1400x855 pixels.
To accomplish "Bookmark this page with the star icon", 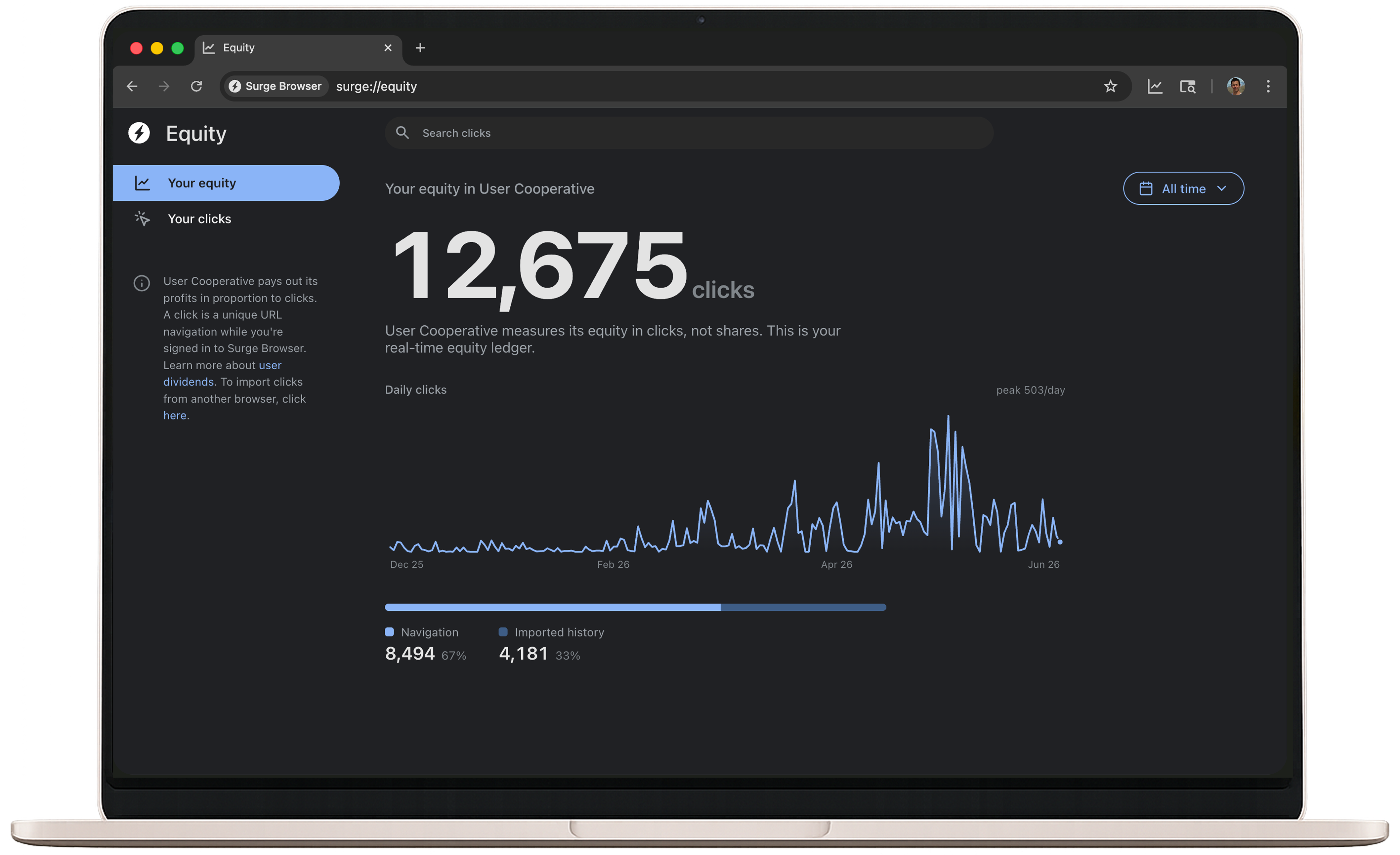I will click(x=1110, y=86).
